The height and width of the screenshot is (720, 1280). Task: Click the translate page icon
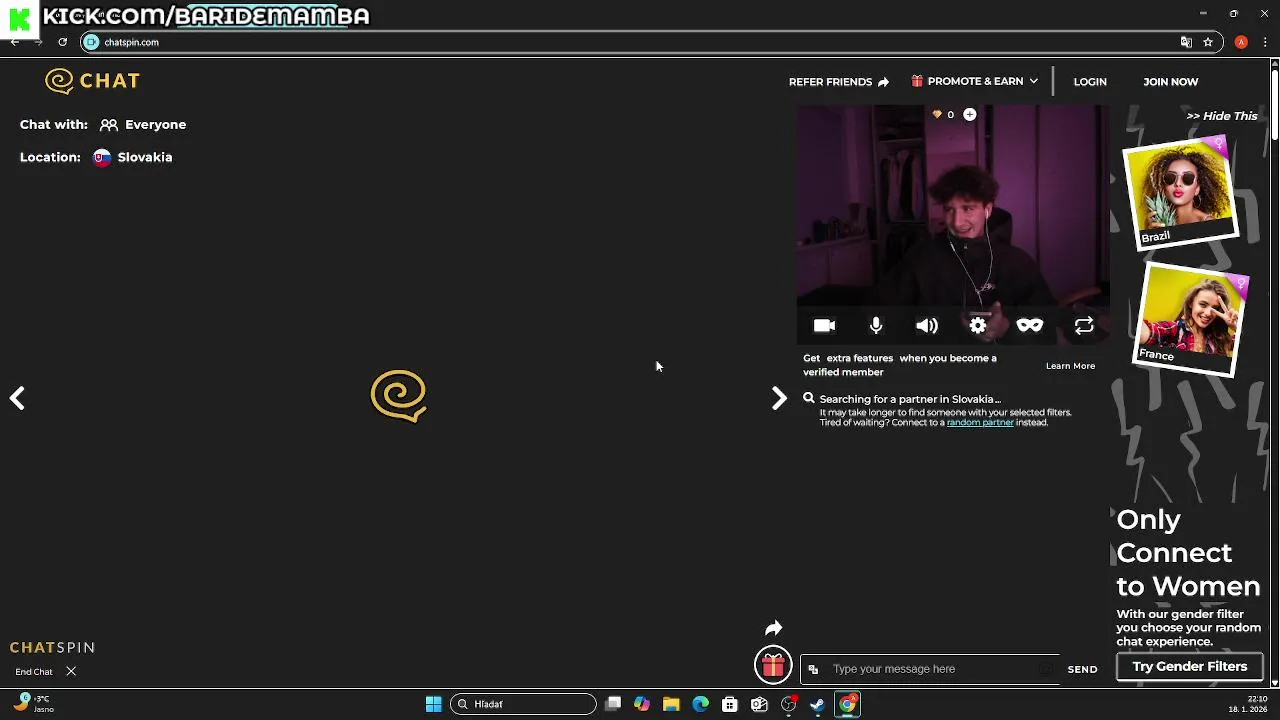pyautogui.click(x=1186, y=42)
